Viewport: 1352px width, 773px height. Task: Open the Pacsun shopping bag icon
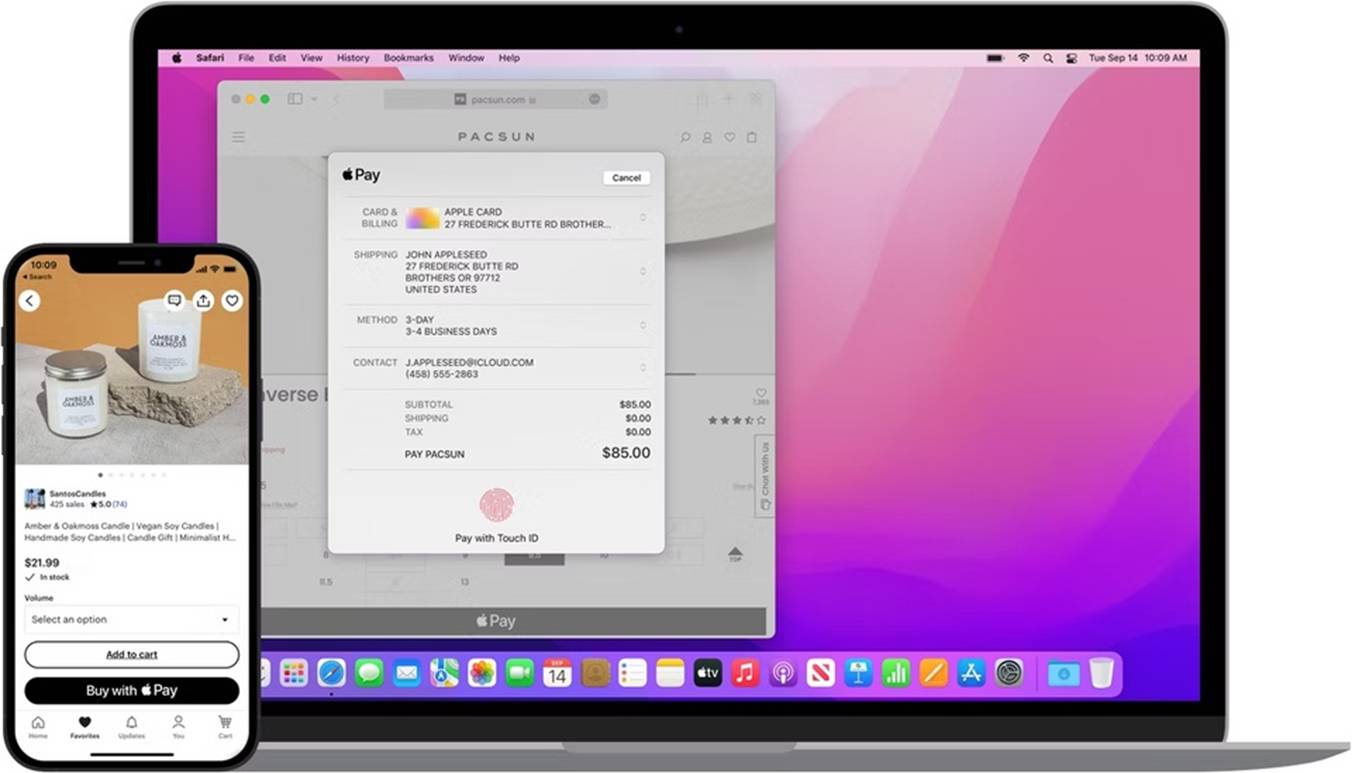(x=752, y=137)
